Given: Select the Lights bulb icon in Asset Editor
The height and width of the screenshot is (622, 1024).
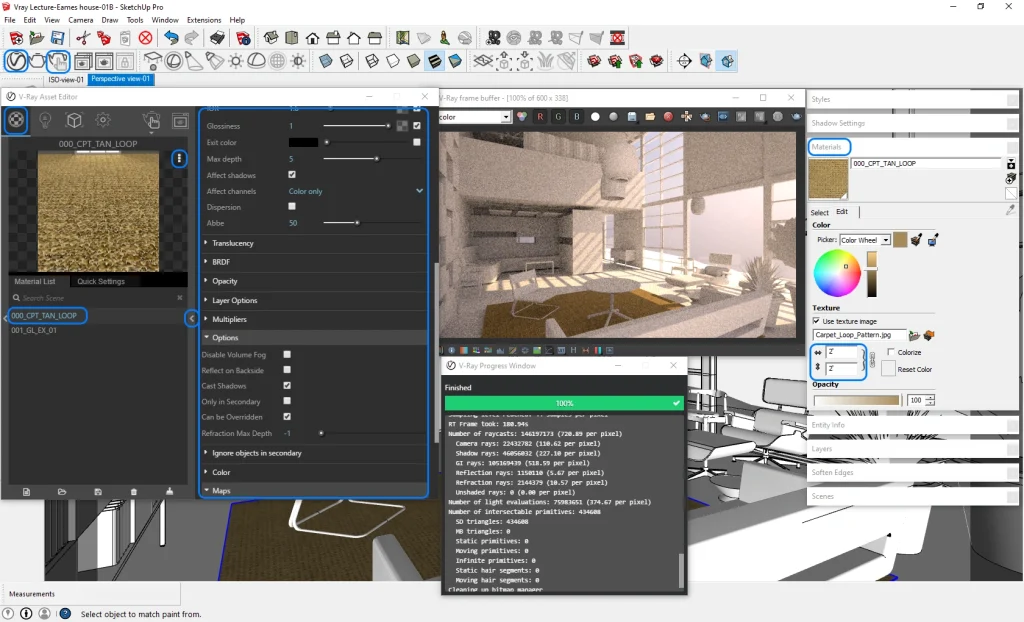Looking at the screenshot, I should pos(44,120).
